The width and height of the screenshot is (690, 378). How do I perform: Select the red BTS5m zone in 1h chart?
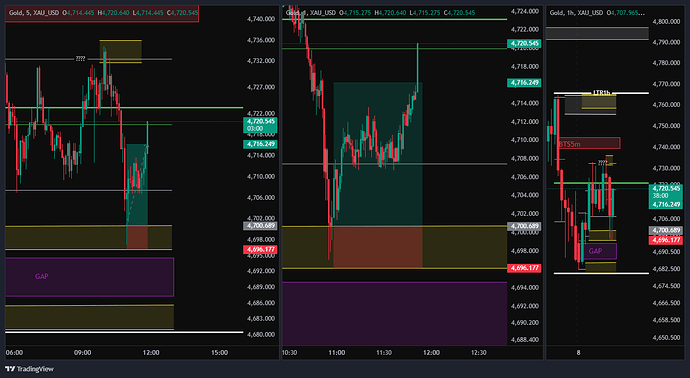[x=589, y=143]
